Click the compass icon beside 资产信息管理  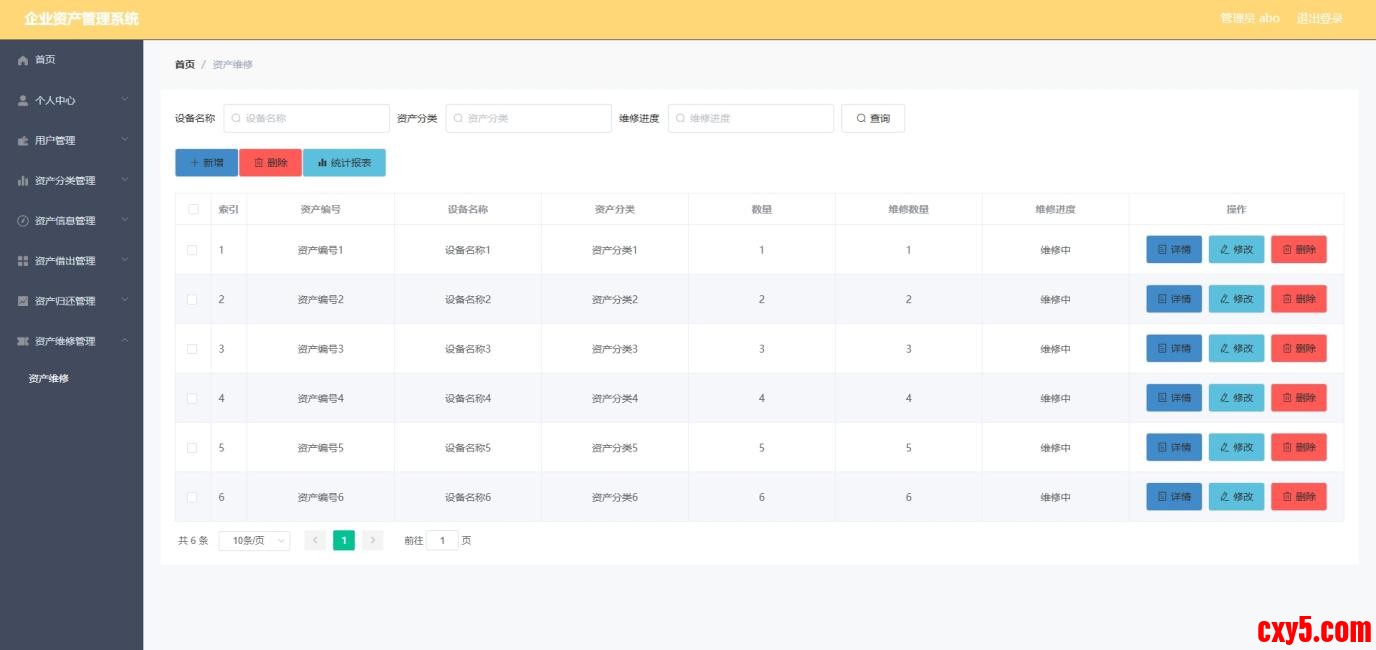pos(23,221)
